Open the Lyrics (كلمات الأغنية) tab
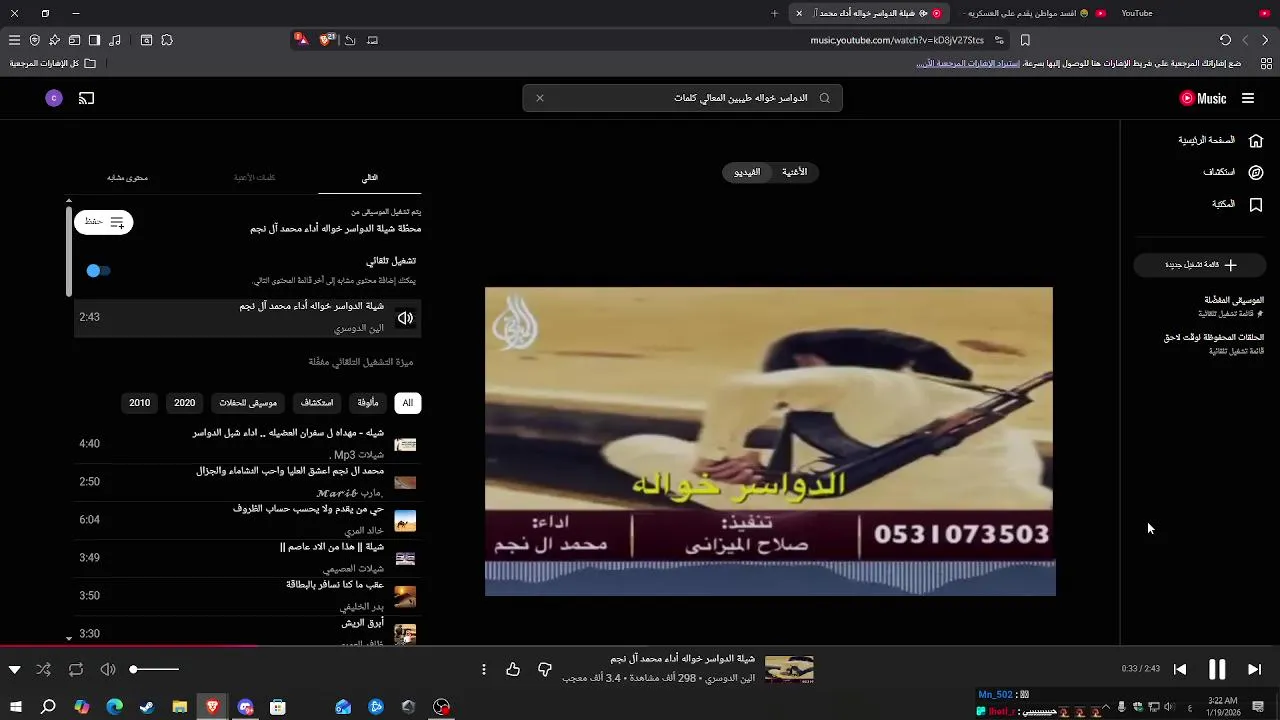1280x720 pixels. (254, 177)
